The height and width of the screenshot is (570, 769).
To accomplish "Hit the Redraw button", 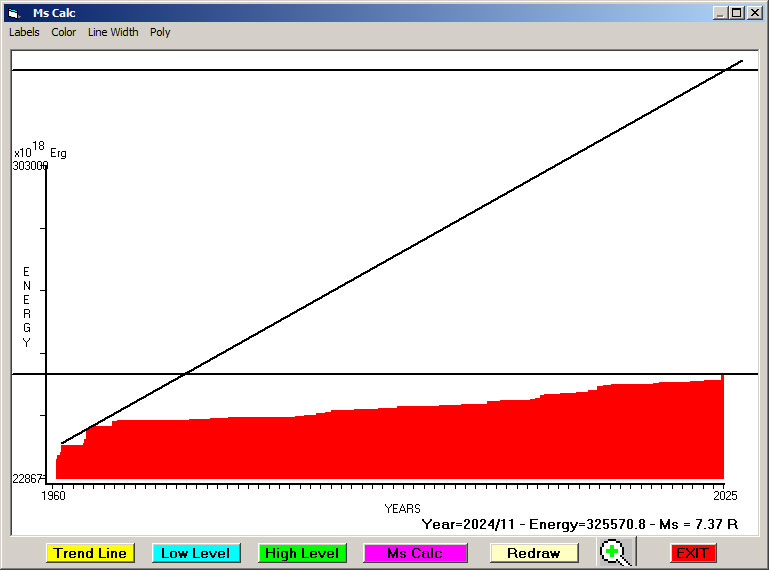I will point(534,553).
